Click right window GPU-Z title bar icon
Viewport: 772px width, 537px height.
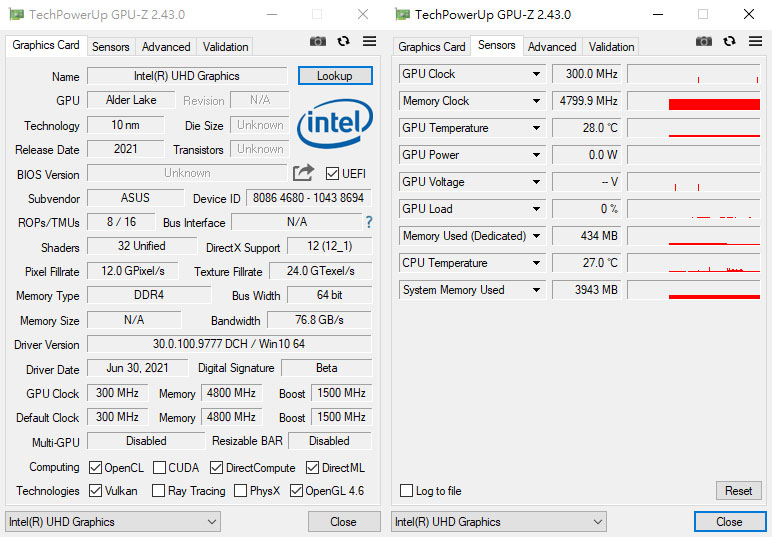point(402,14)
